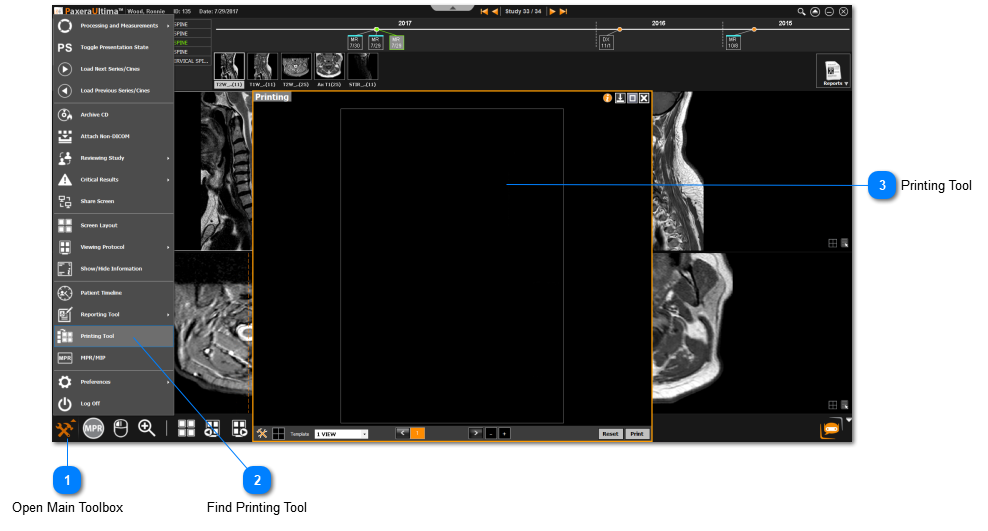
Task: Select the zoom magnifier tool
Action: [146, 428]
